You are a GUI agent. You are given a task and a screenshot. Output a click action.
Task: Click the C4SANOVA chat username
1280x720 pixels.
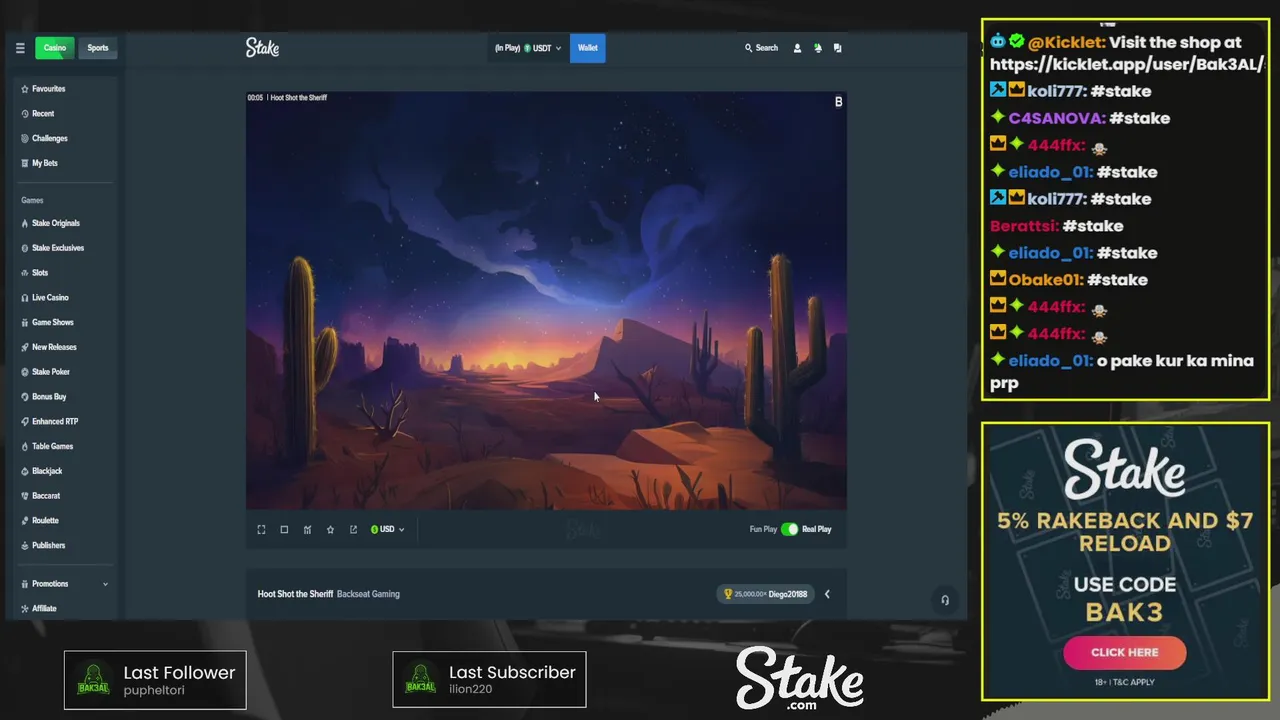click(1057, 118)
